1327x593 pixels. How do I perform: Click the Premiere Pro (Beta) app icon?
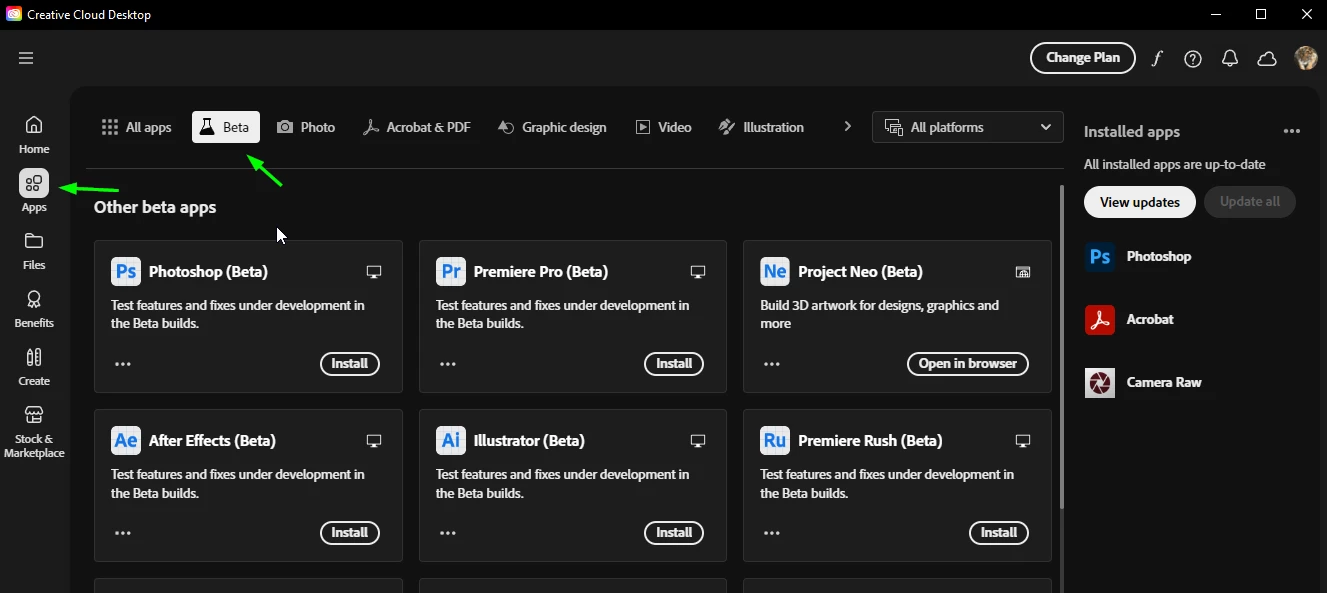451,271
